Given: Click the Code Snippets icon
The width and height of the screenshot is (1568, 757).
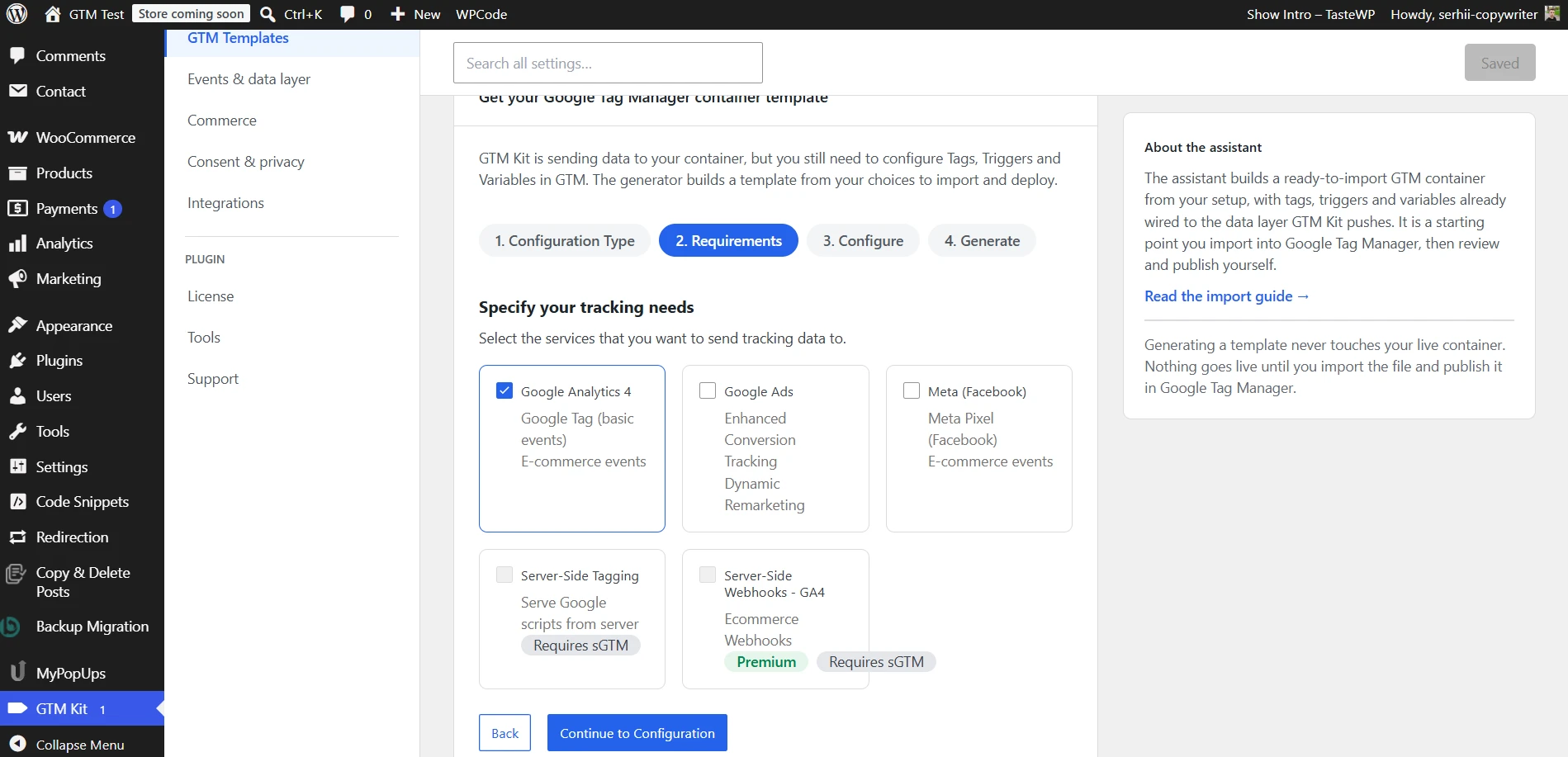Looking at the screenshot, I should (x=17, y=501).
